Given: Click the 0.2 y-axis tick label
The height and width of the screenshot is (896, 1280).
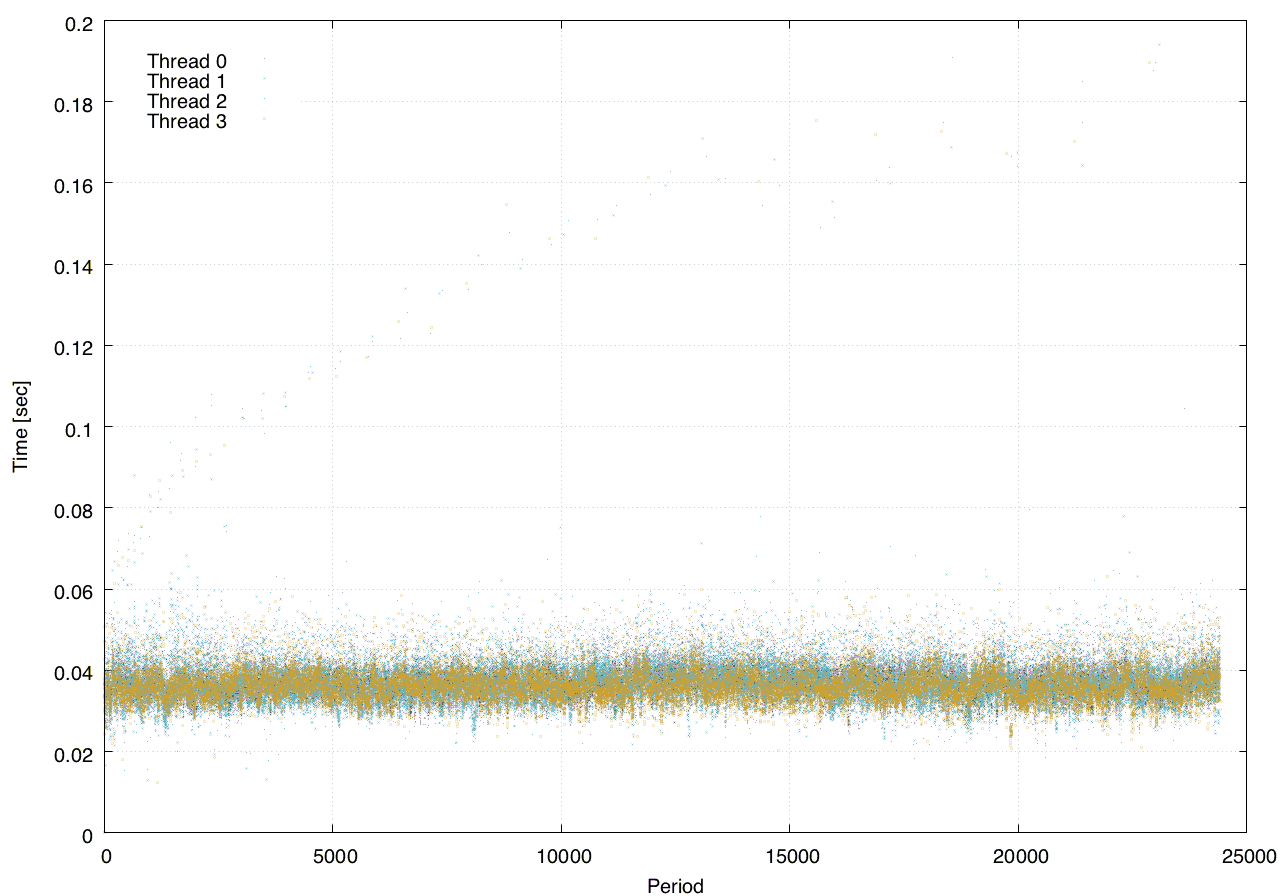Looking at the screenshot, I should (x=80, y=21).
